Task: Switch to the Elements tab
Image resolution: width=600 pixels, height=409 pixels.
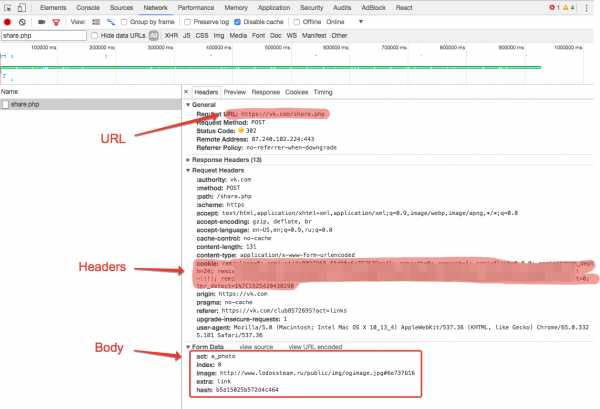Action: coord(53,8)
